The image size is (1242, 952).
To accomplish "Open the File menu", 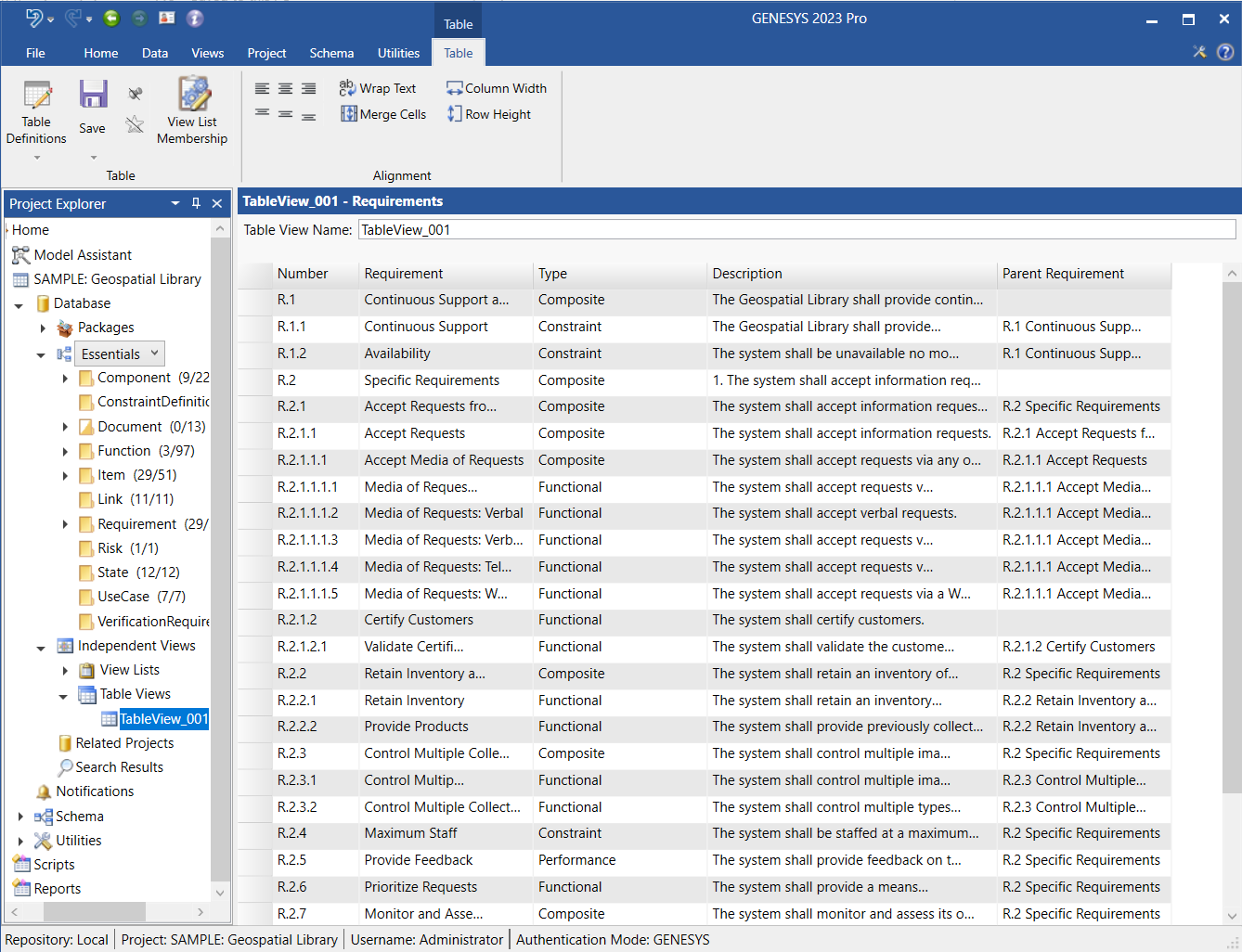I will [35, 53].
